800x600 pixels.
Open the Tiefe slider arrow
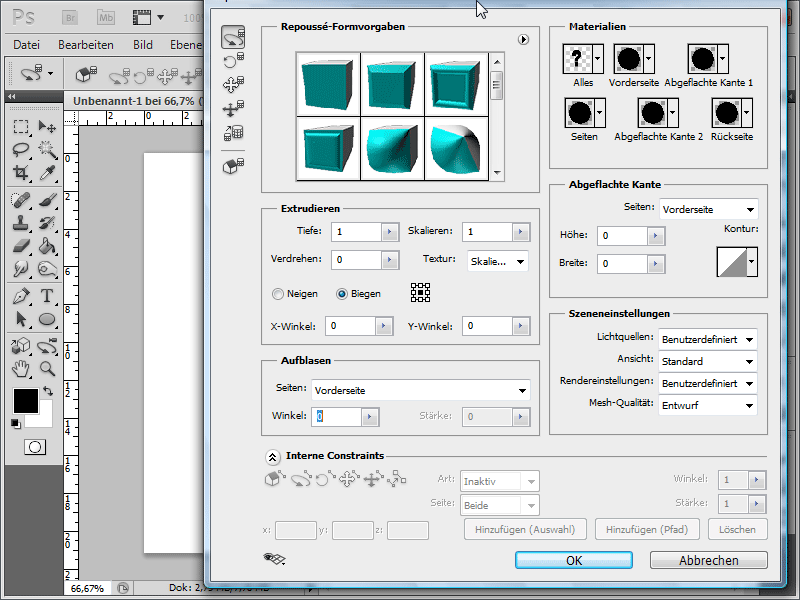coord(390,232)
